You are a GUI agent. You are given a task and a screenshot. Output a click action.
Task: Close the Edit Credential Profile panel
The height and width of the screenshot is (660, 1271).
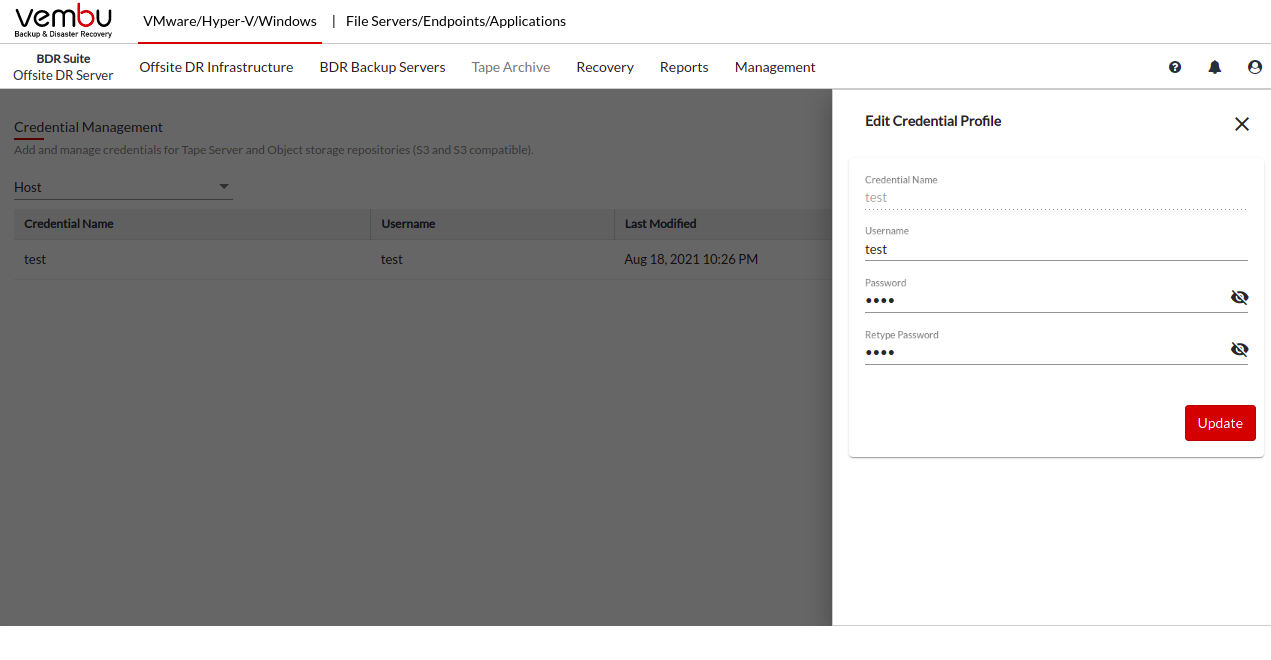point(1242,124)
